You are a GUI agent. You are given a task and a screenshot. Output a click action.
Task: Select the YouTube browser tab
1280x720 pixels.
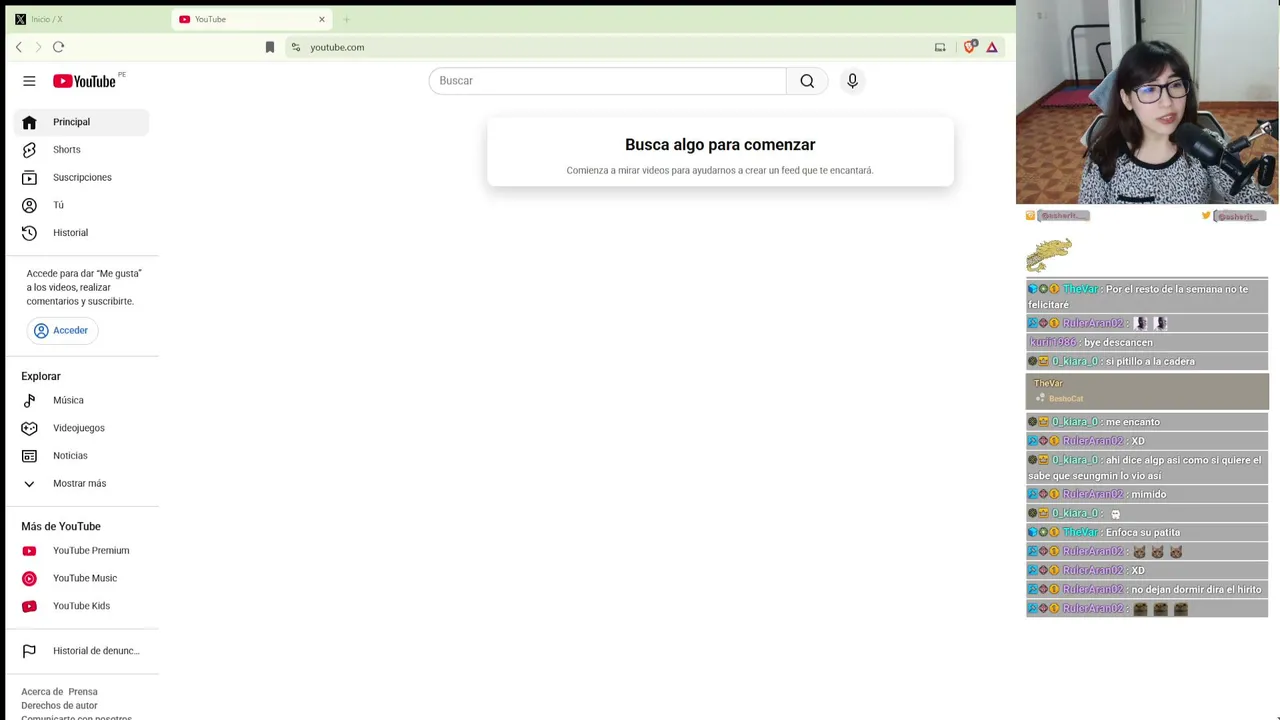tap(253, 19)
